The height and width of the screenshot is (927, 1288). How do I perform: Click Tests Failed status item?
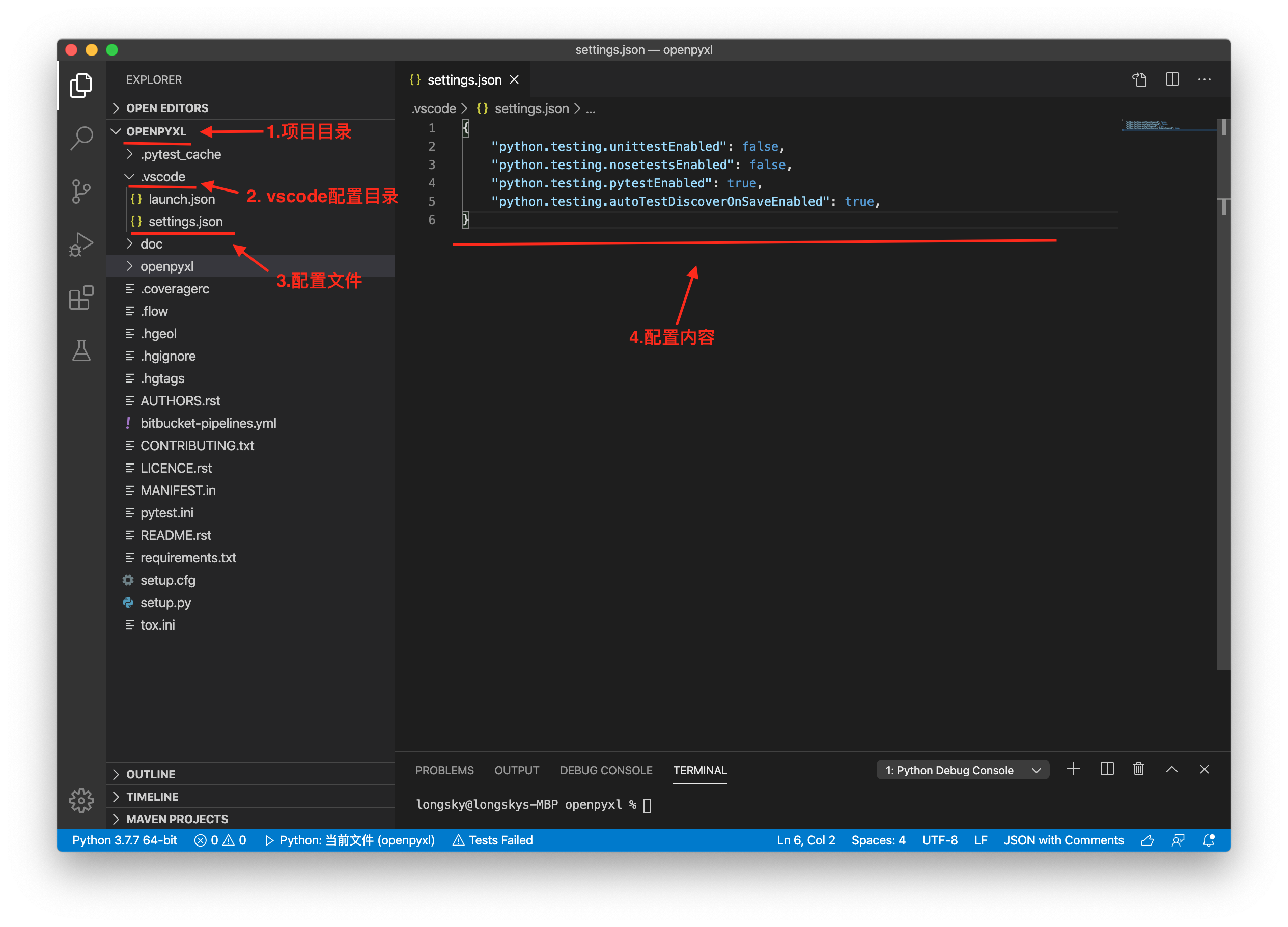(492, 840)
